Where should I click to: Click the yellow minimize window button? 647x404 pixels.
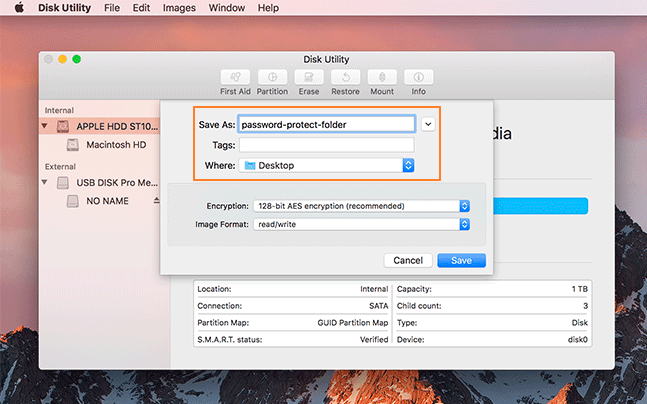pyautogui.click(x=62, y=59)
